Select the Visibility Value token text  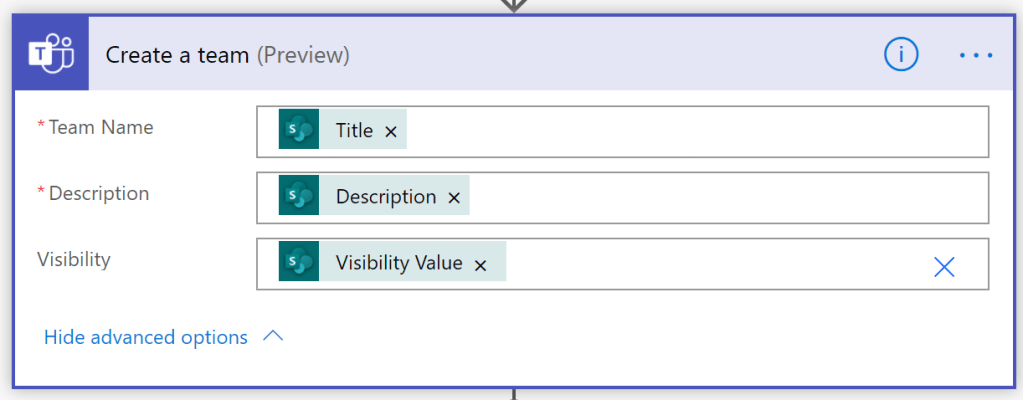point(398,263)
